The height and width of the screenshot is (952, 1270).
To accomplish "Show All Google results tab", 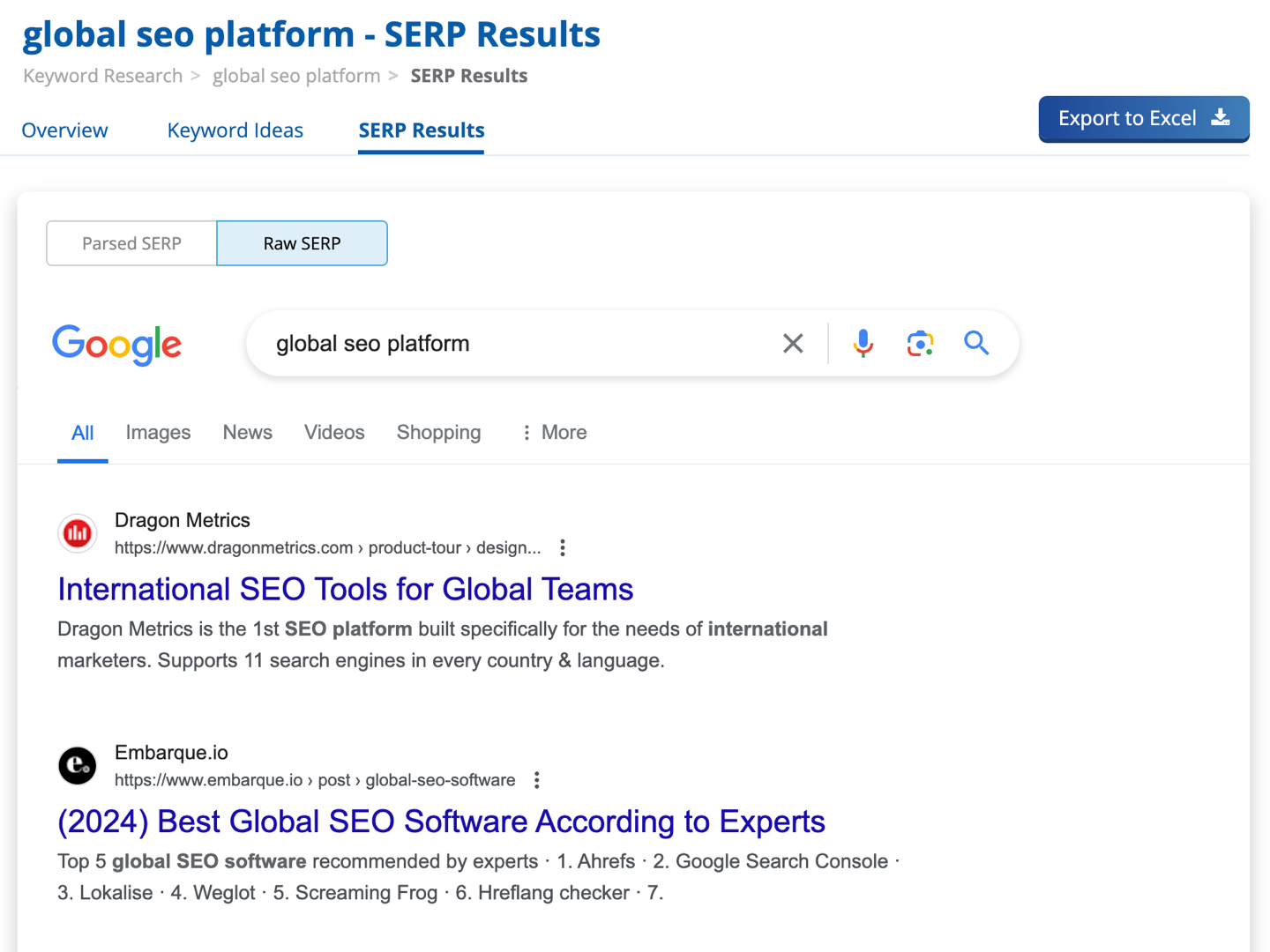I will click(83, 433).
